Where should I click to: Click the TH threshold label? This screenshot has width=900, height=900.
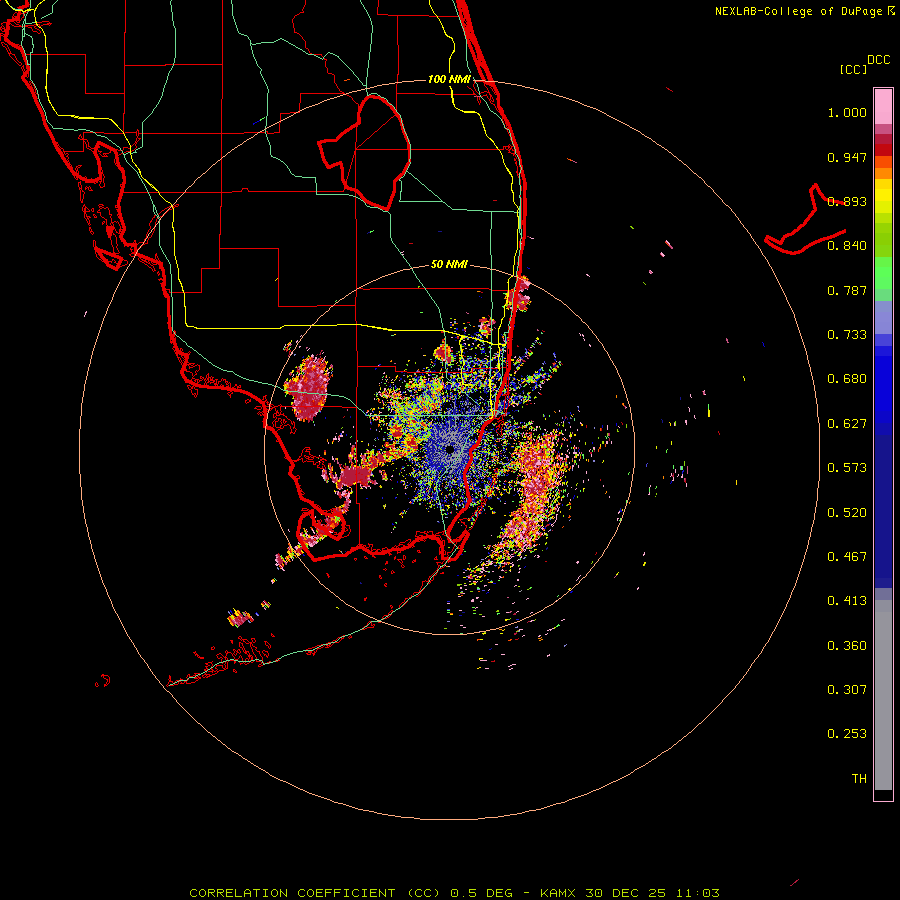pos(859,779)
